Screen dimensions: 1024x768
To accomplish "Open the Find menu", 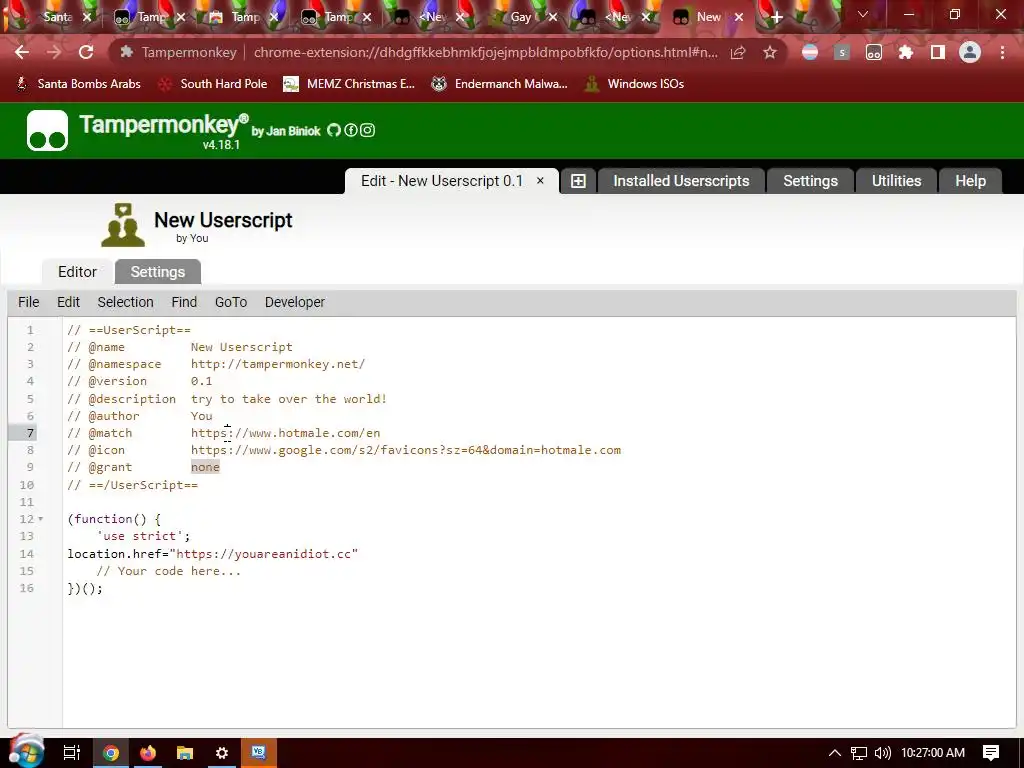I will [184, 302].
